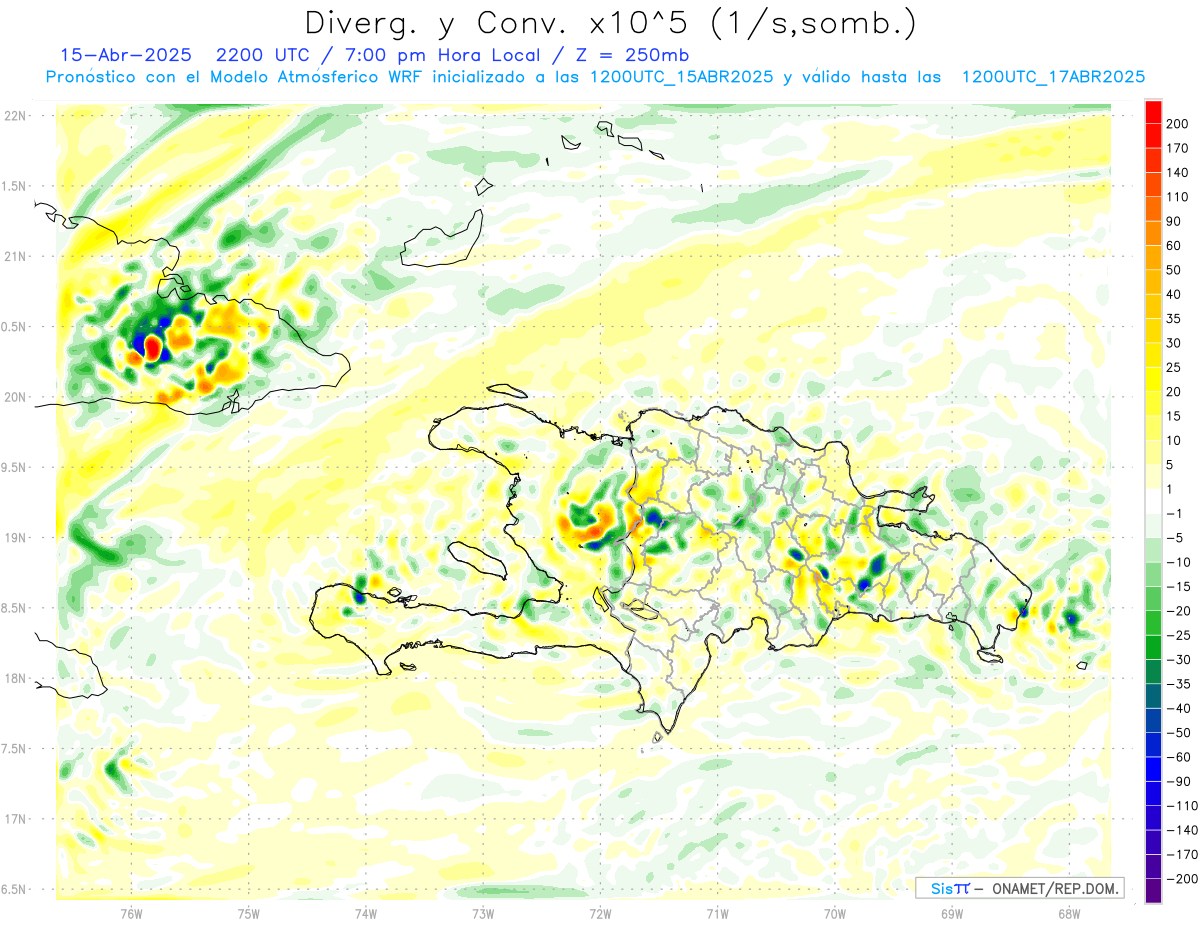Click the '75W' longitude label
This screenshot has height=927, width=1200.
248,912
